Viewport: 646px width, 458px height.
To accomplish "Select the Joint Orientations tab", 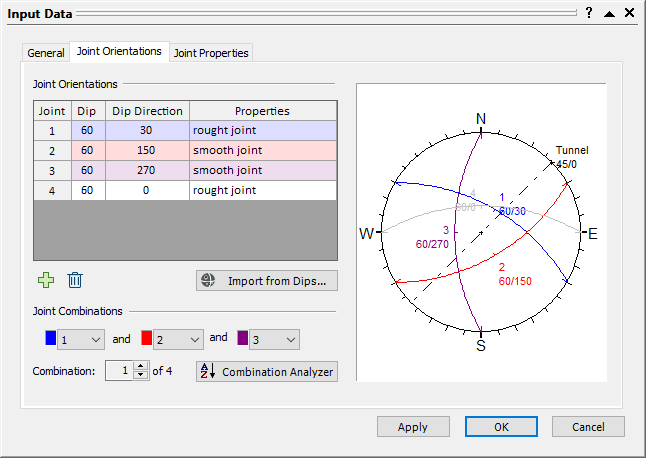I will (x=119, y=51).
